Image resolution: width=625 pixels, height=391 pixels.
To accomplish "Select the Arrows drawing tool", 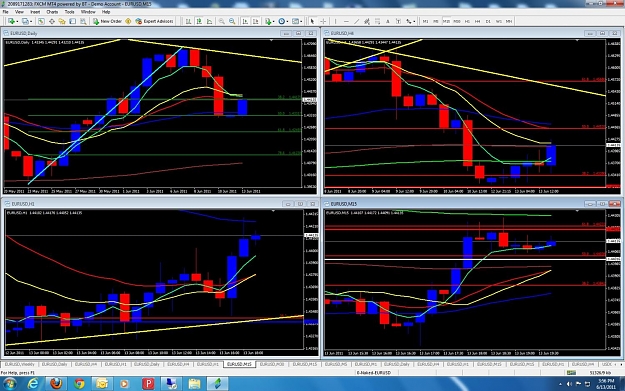I will [x=409, y=21].
